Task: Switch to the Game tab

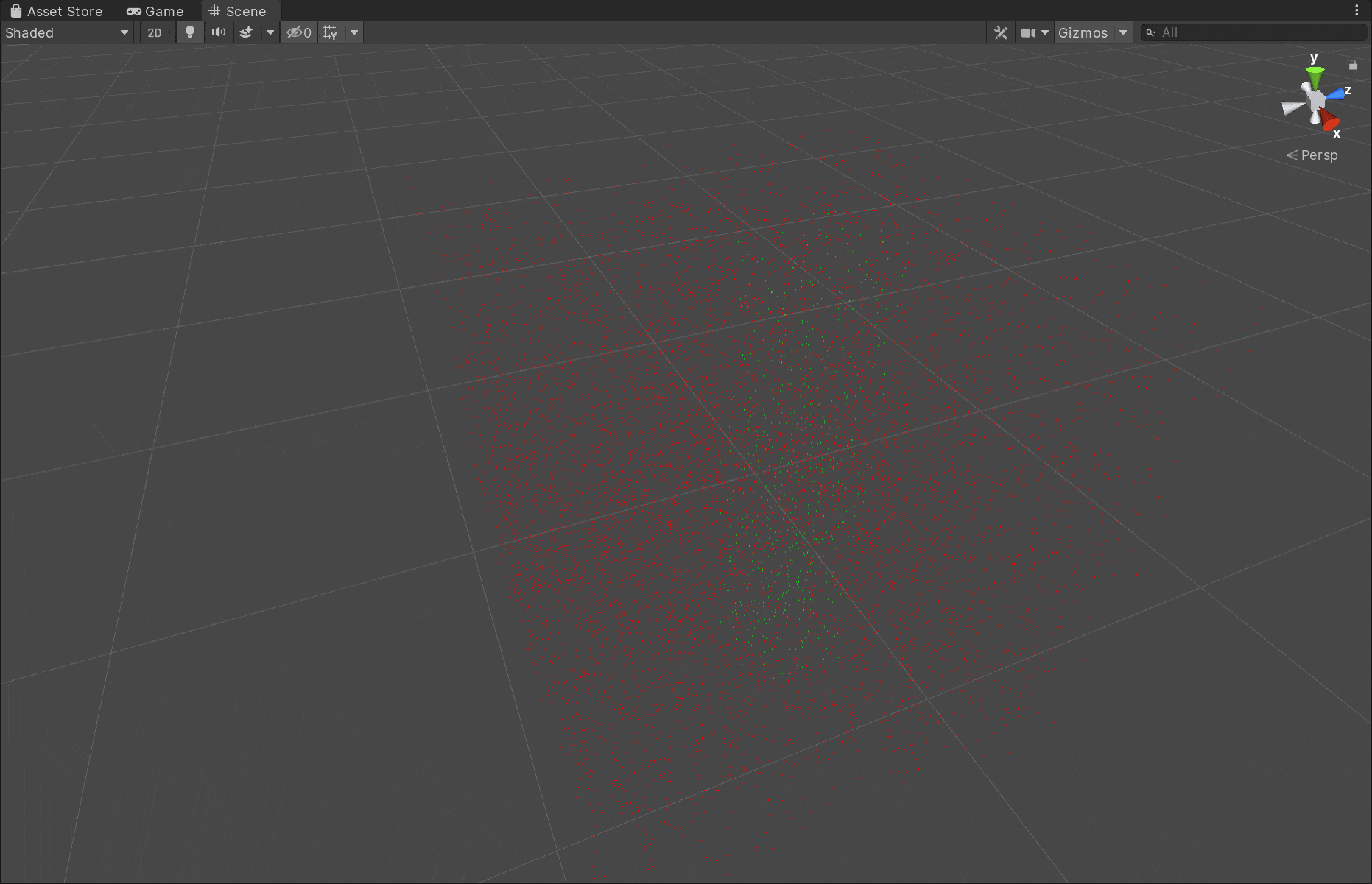Action: pyautogui.click(x=155, y=11)
